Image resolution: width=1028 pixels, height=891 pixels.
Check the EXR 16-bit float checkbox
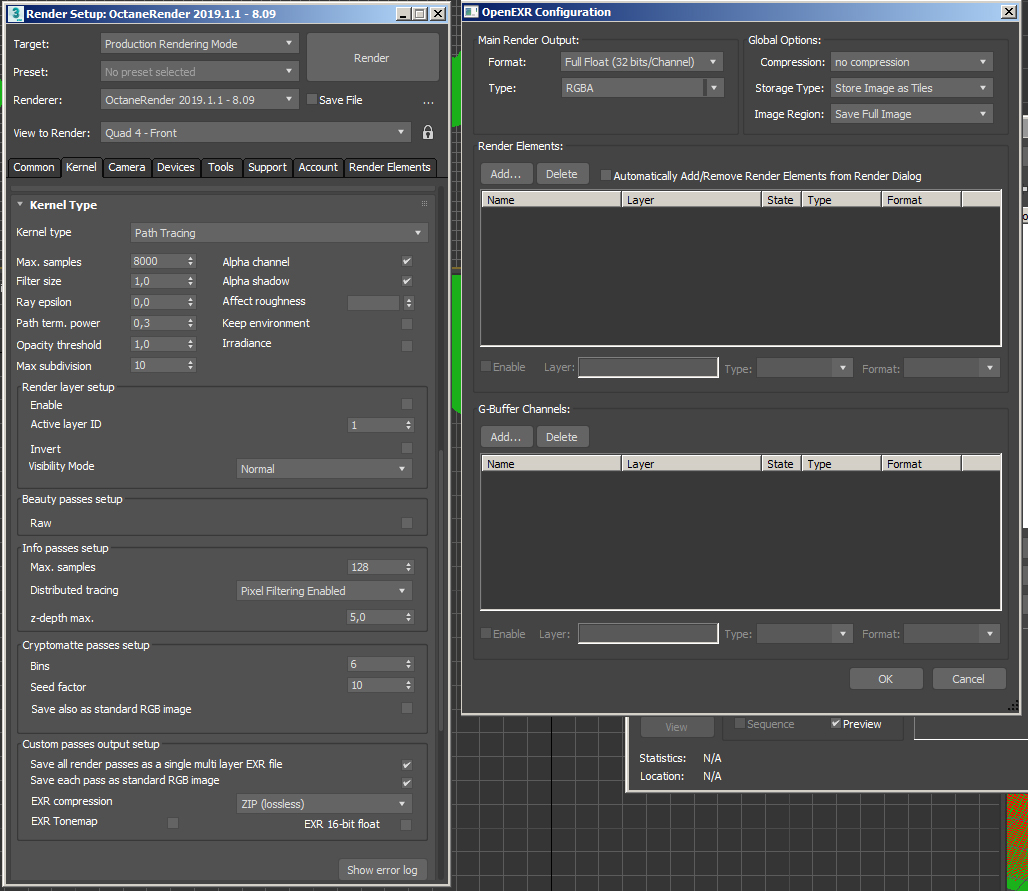coord(406,825)
